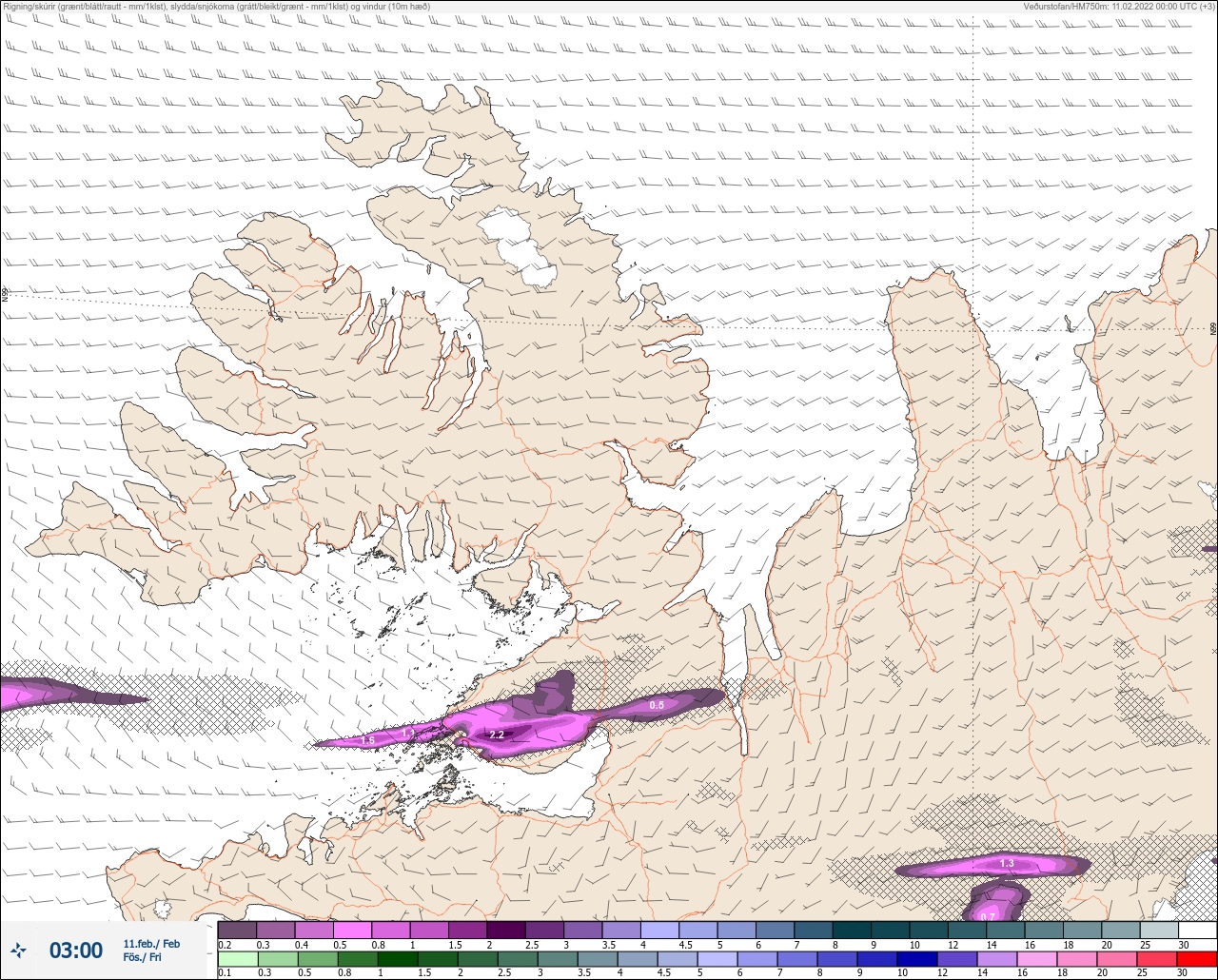Click the '11.feb./ Feb' date text
This screenshot has height=980, width=1218.
(151, 943)
